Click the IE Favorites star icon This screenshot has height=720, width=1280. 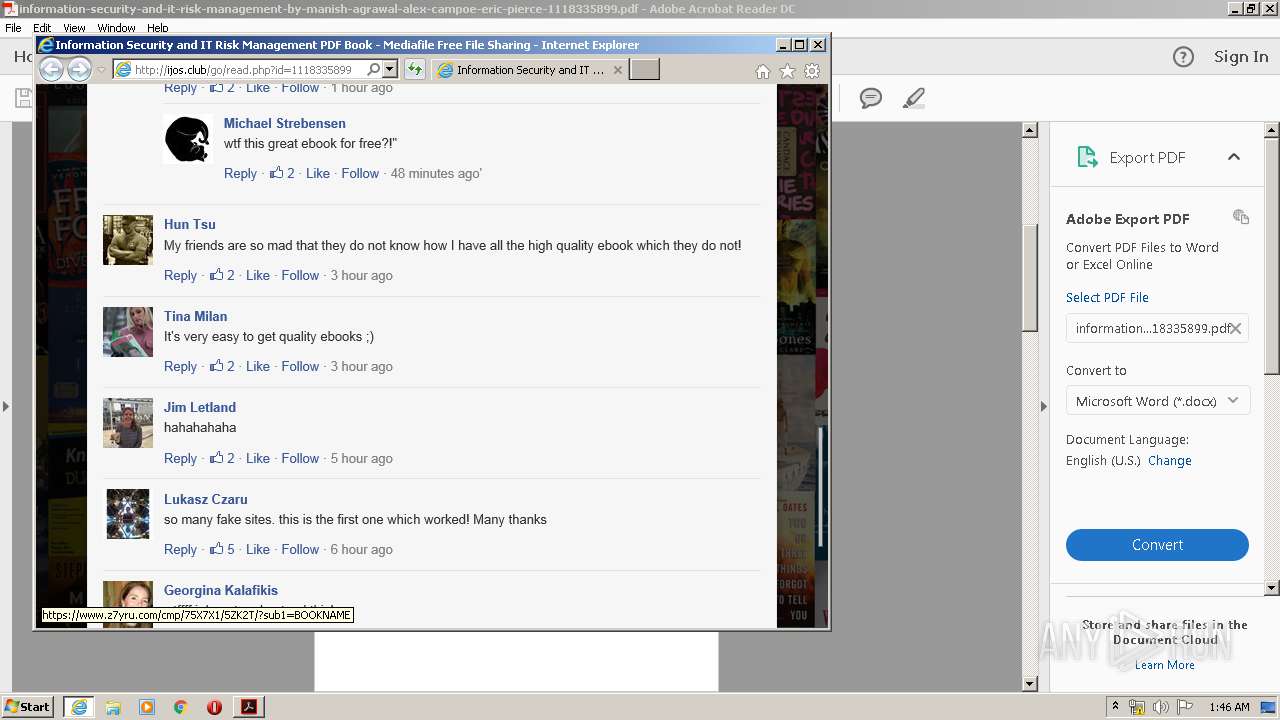tap(787, 71)
